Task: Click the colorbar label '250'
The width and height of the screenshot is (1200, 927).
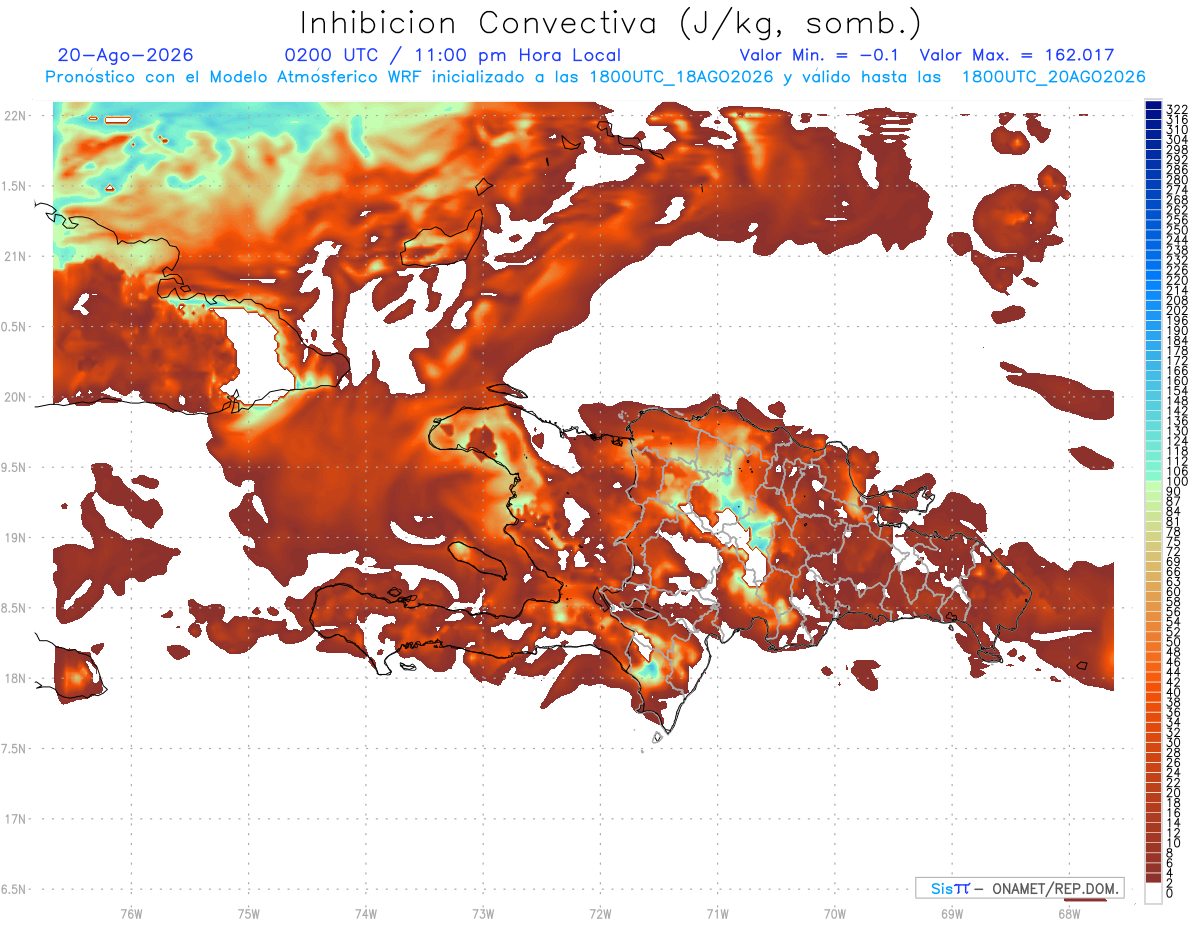Action: 1178,230
